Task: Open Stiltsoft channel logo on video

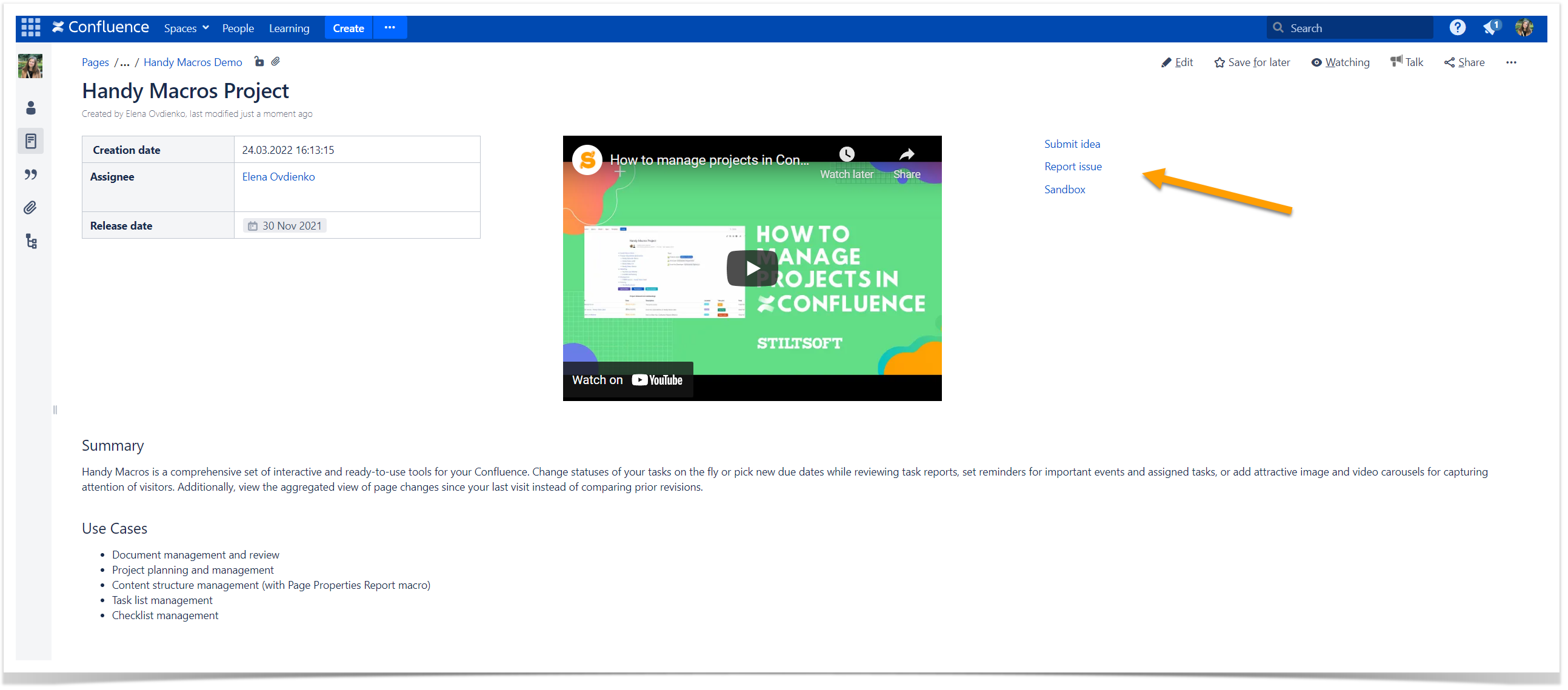Action: point(587,160)
